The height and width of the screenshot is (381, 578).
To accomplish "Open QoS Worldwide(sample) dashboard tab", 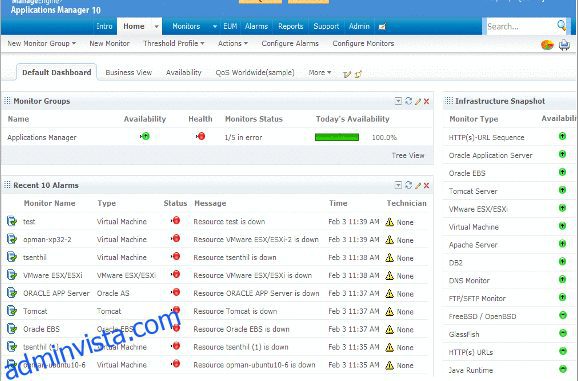I will tap(255, 73).
